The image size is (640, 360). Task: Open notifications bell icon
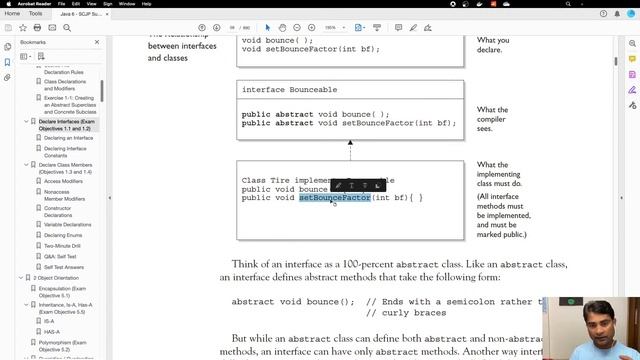click(x=617, y=13)
